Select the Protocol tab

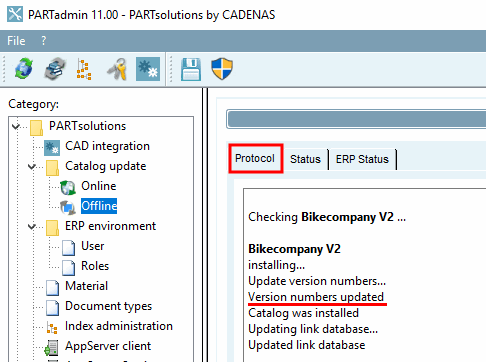point(255,158)
